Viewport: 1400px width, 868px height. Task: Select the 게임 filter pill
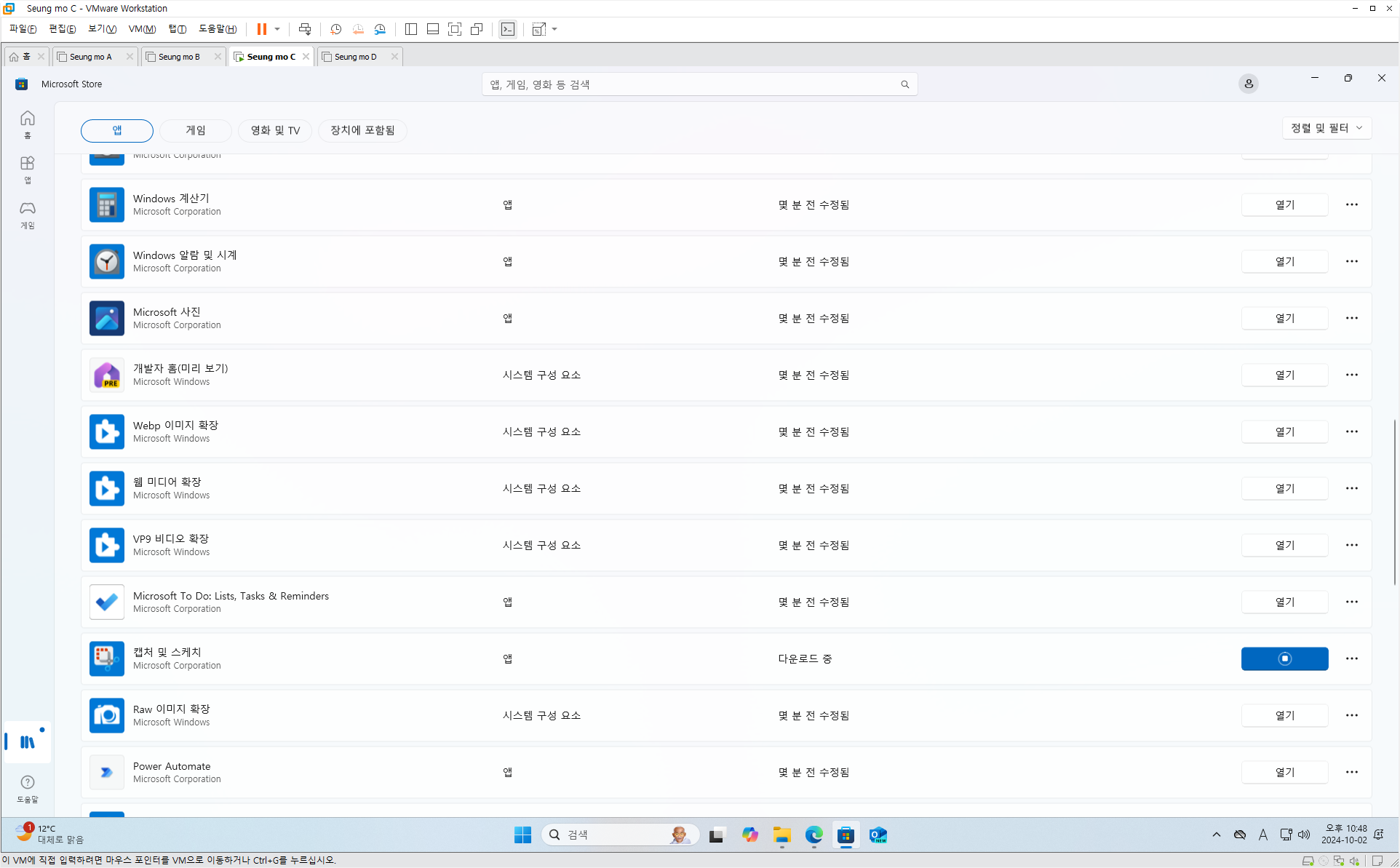click(x=195, y=130)
